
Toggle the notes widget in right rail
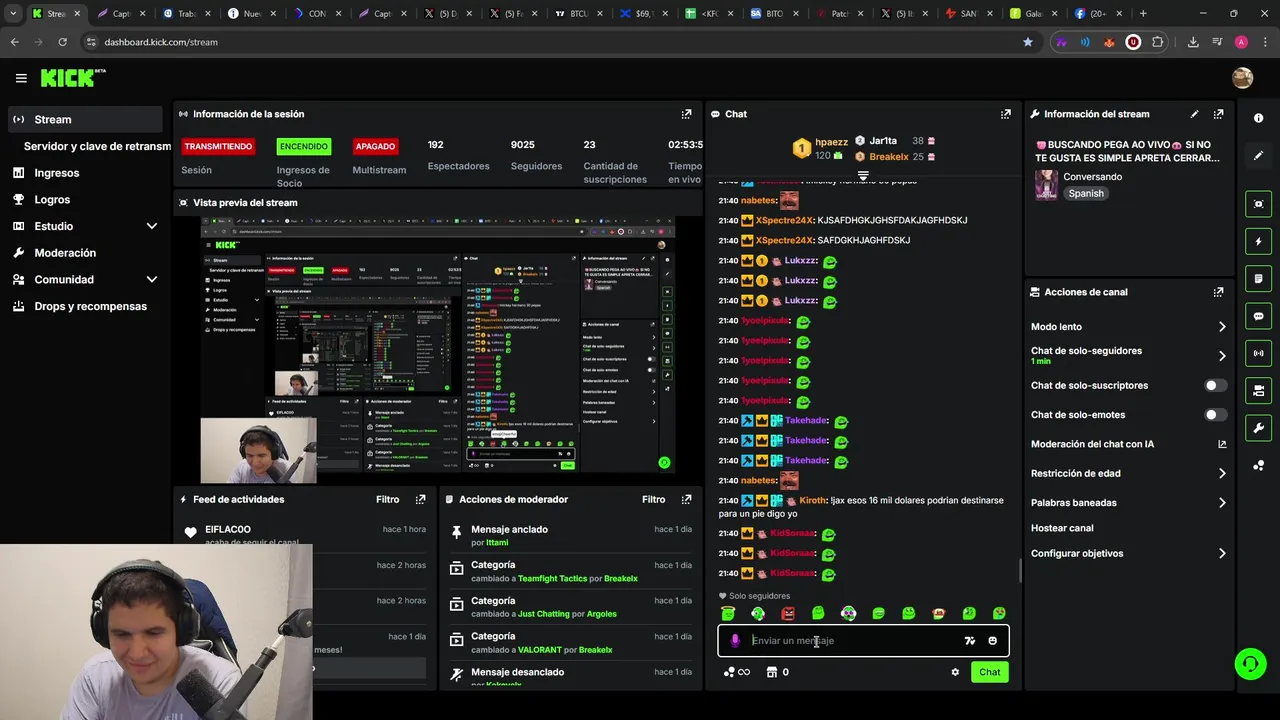pos(1258,278)
